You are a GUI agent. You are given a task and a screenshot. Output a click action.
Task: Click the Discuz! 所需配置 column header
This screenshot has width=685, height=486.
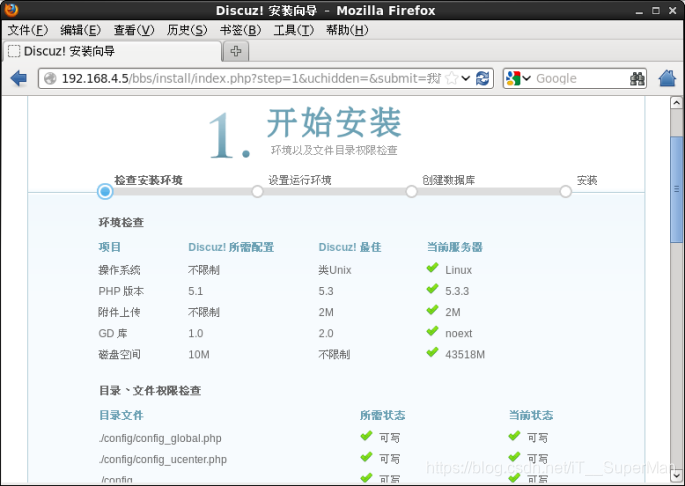tap(231, 247)
